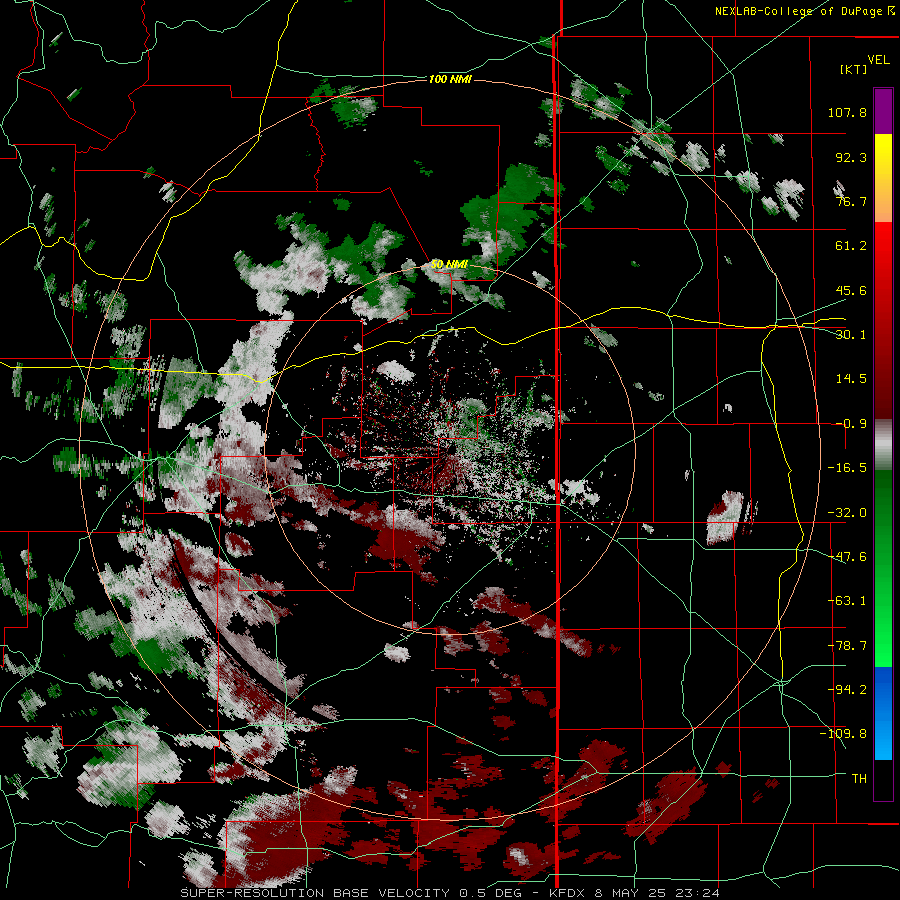This screenshot has width=900, height=900.
Task: Click the 30.1 velocity scale value
Action: pos(851,335)
